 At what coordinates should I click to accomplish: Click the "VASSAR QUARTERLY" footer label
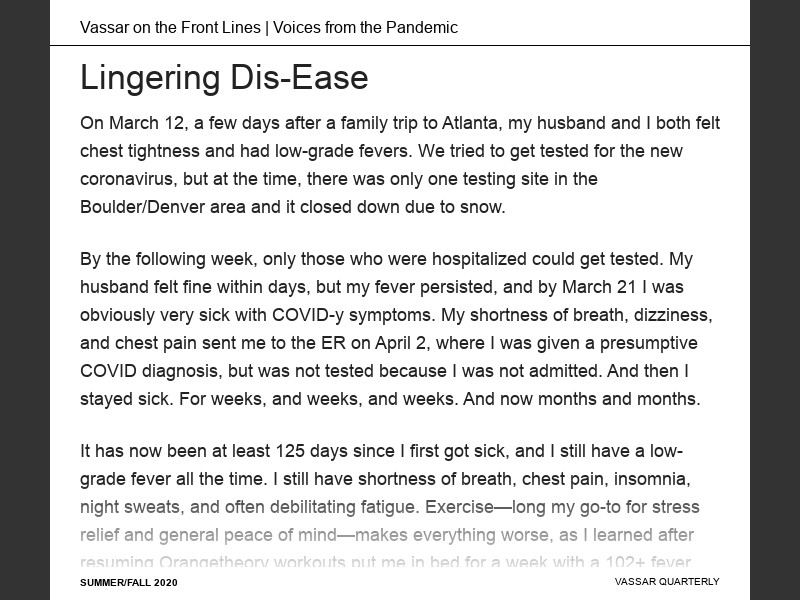667,582
